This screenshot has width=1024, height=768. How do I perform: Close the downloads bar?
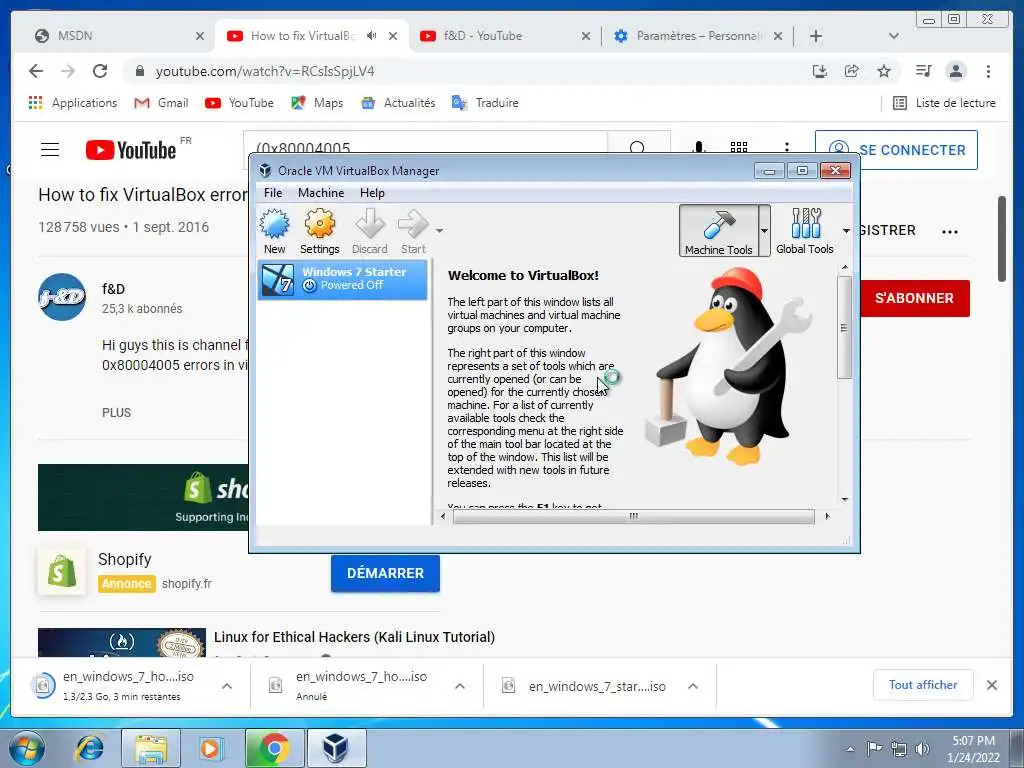992,685
